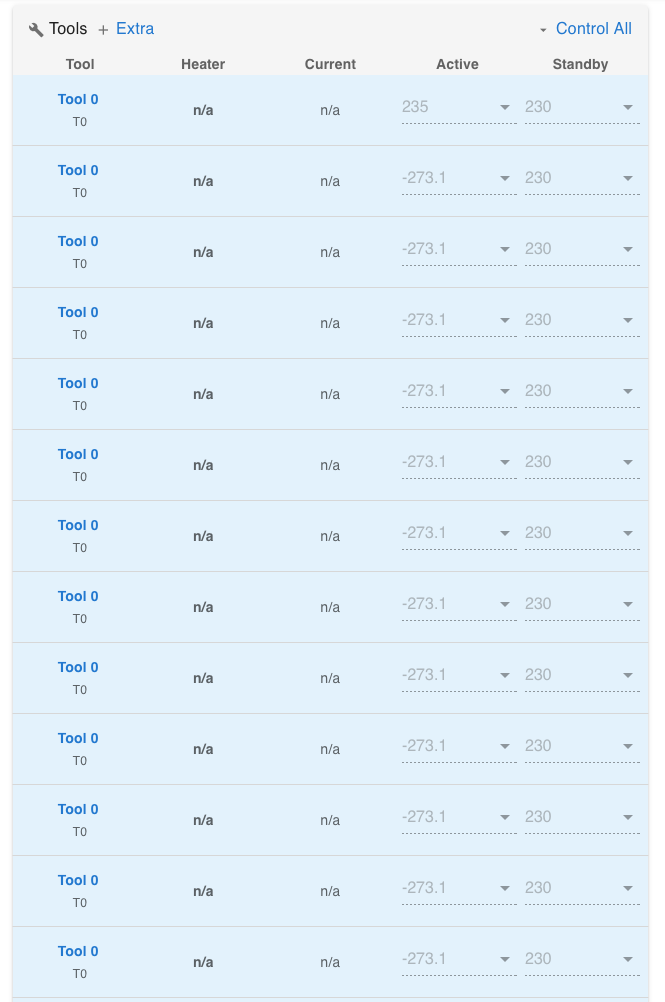Open the Active dropdown in the fifth tool row
This screenshot has width=665, height=1002.
(505, 391)
